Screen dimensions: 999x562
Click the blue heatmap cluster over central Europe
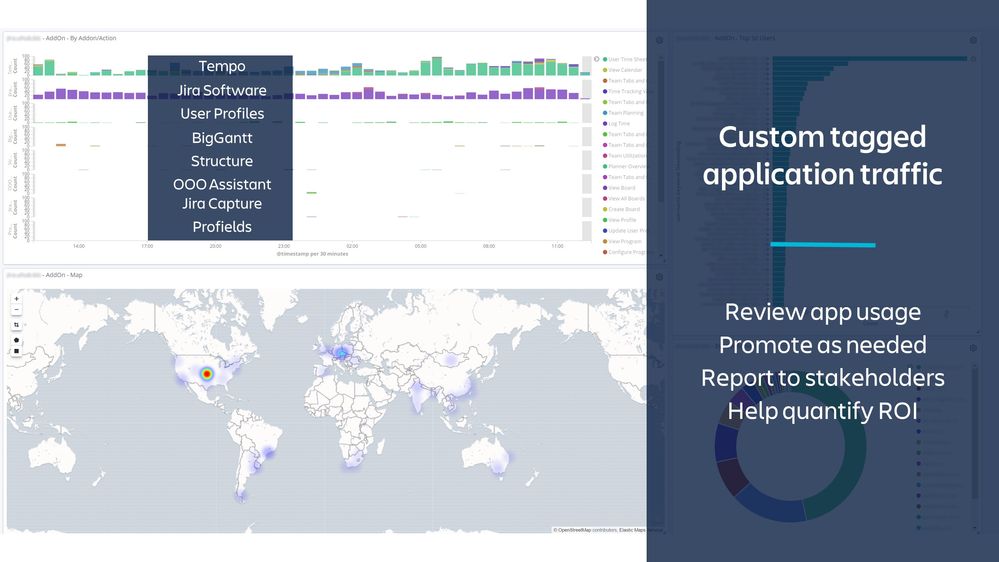click(342, 353)
